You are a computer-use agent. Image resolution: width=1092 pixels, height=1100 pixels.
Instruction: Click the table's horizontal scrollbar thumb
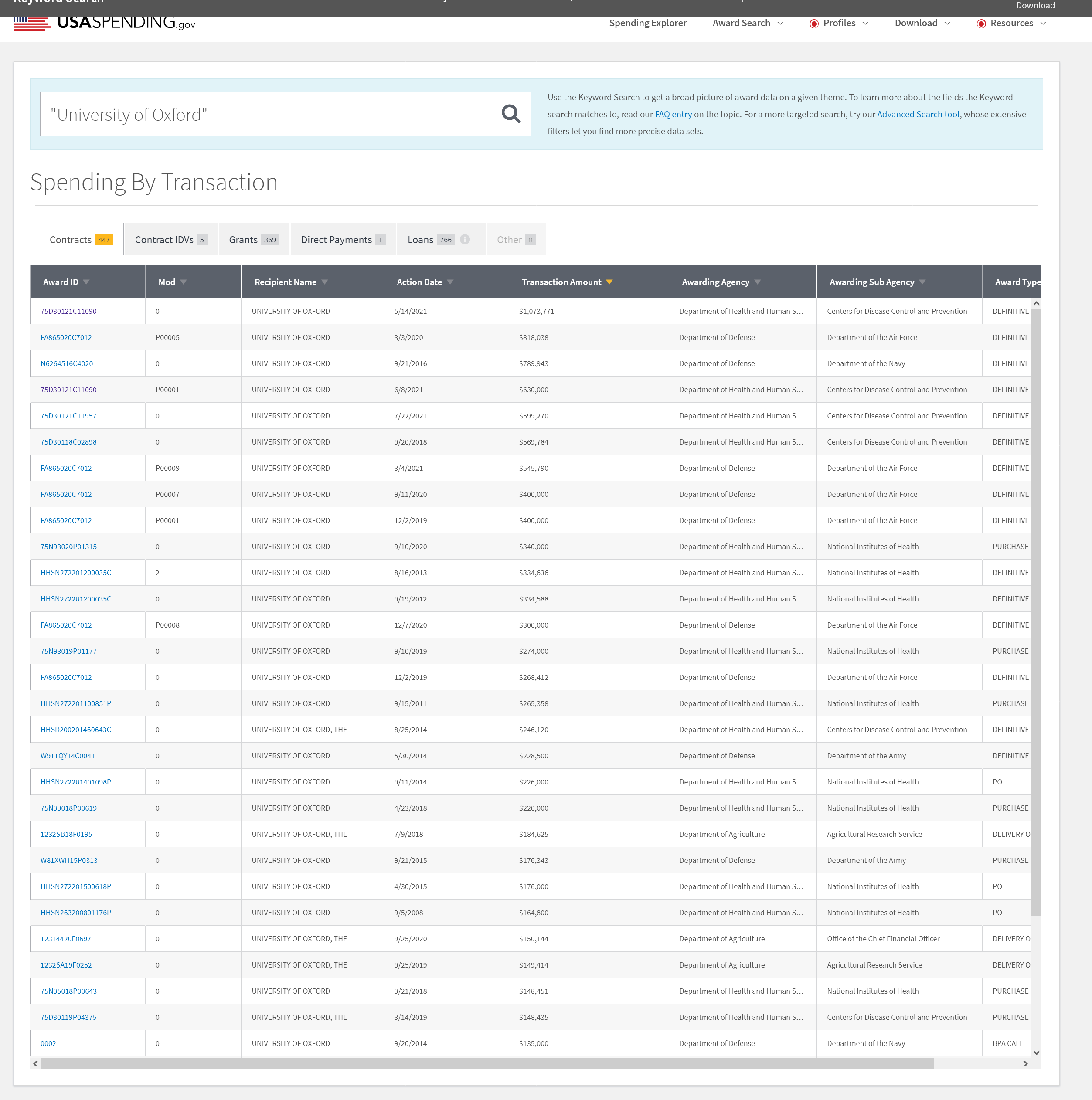click(488, 1063)
